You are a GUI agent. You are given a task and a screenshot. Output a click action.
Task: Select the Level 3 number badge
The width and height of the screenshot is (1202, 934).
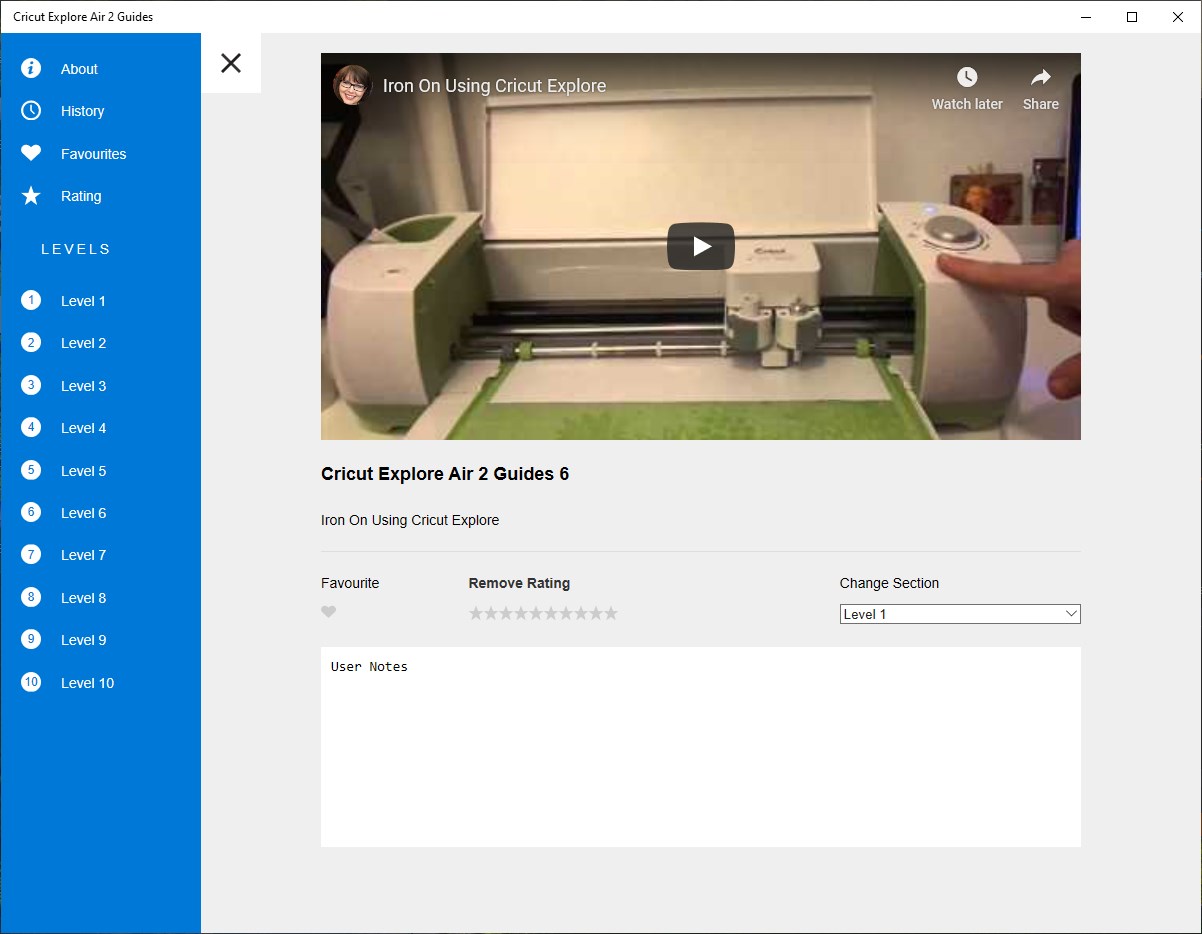click(31, 385)
